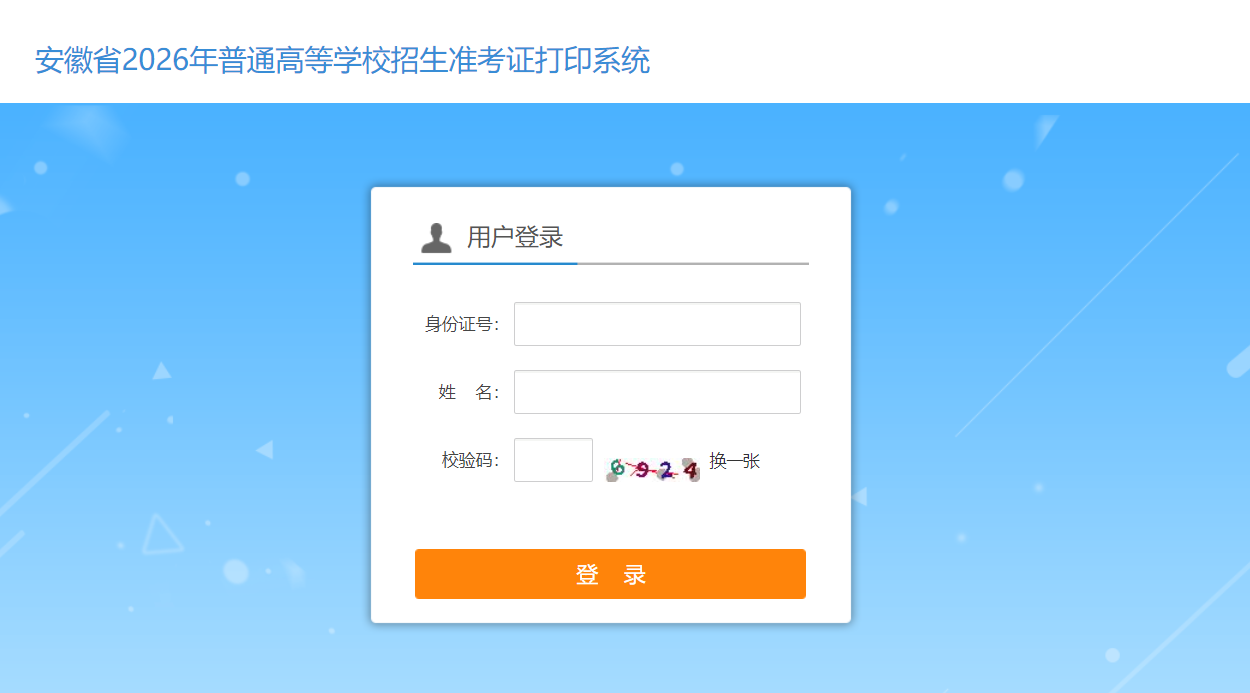Focus the 校验码 input box
1250x693 pixels.
(553, 460)
